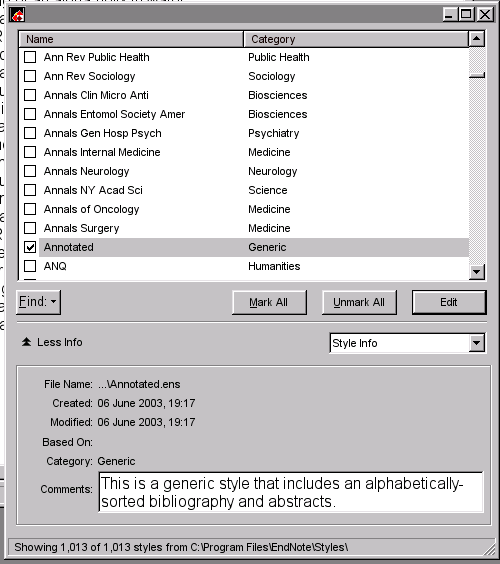This screenshot has height=564, width=500.
Task: Click the Category value Generic in Style Info
Action: 116,461
